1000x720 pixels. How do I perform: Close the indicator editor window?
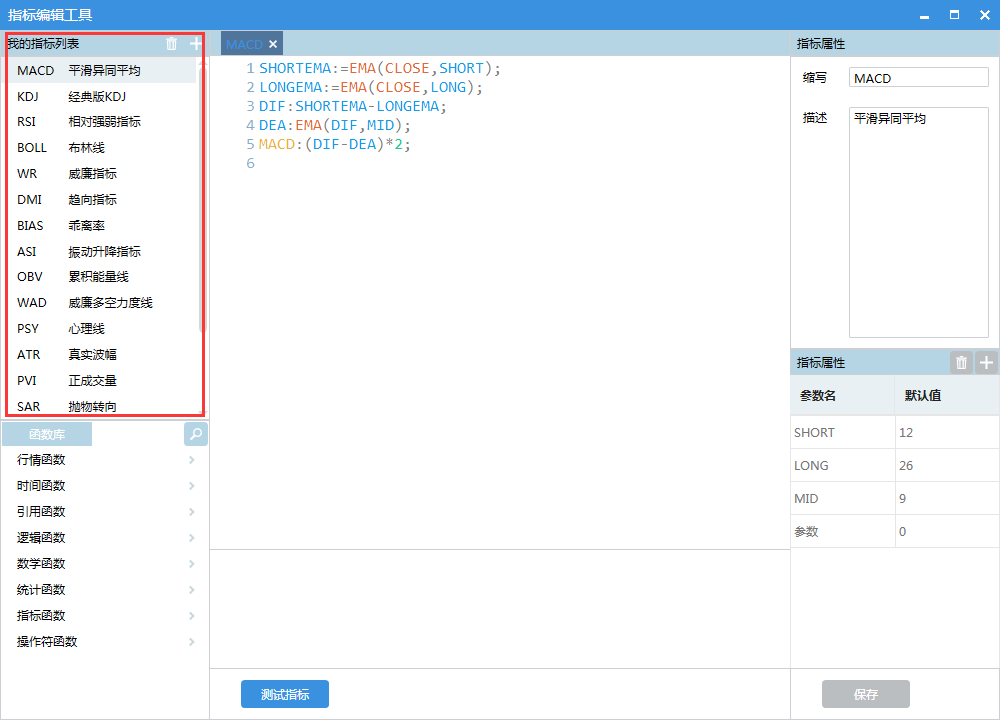pos(984,15)
